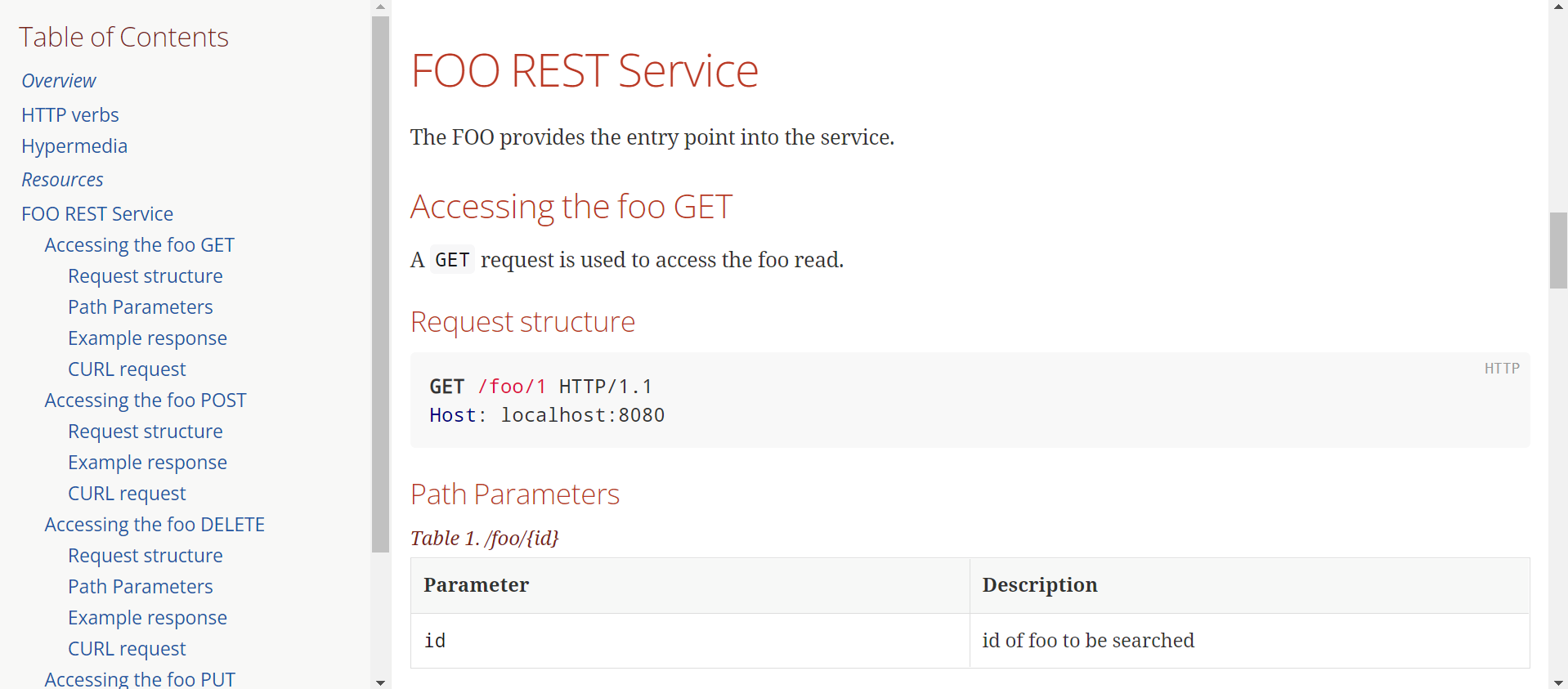Viewport: 1568px width, 689px height.
Task: Open Accessing the foo PUT entry
Action: pyautogui.click(x=140, y=679)
